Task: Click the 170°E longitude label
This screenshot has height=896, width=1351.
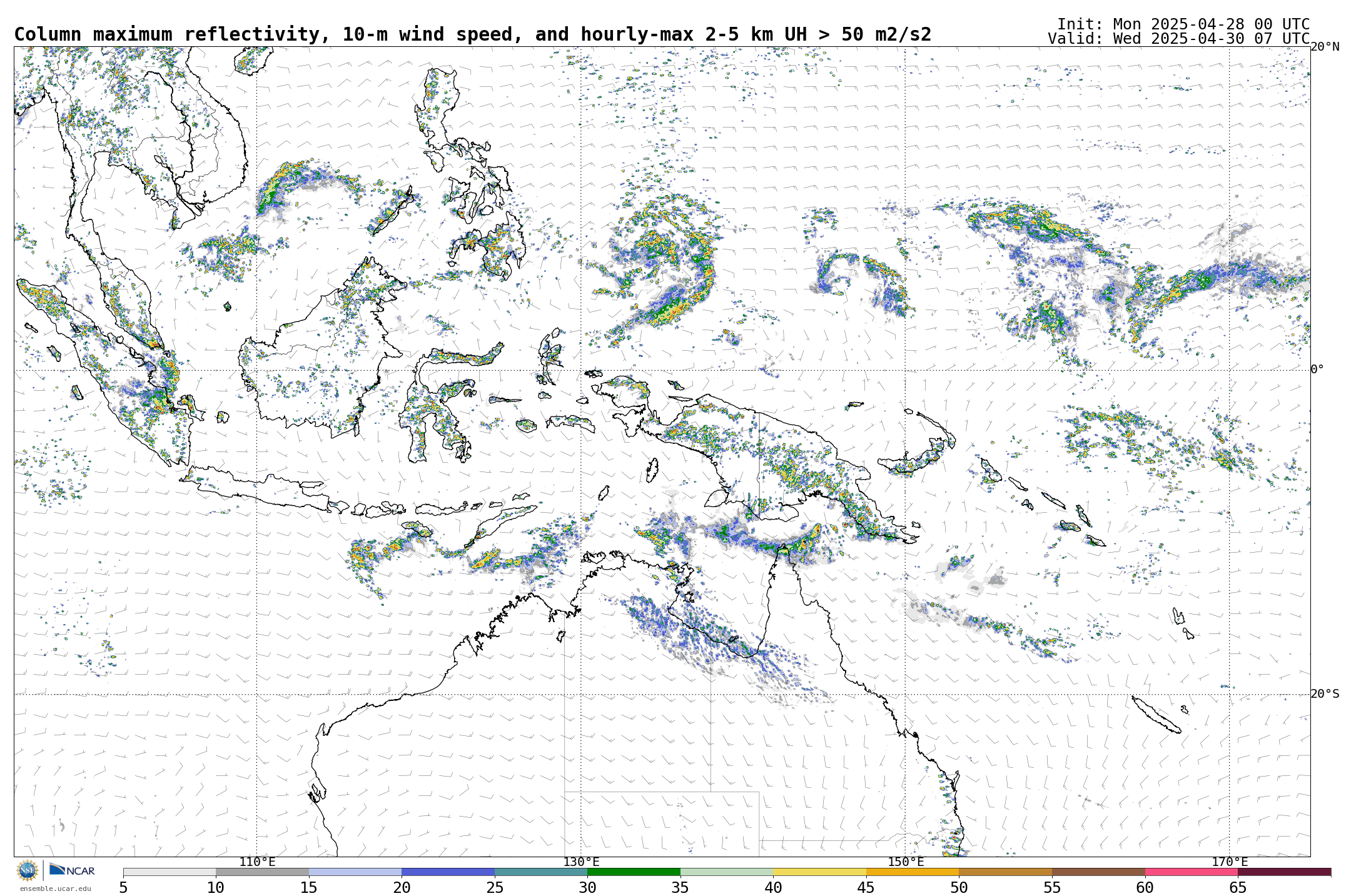Action: (x=1230, y=862)
